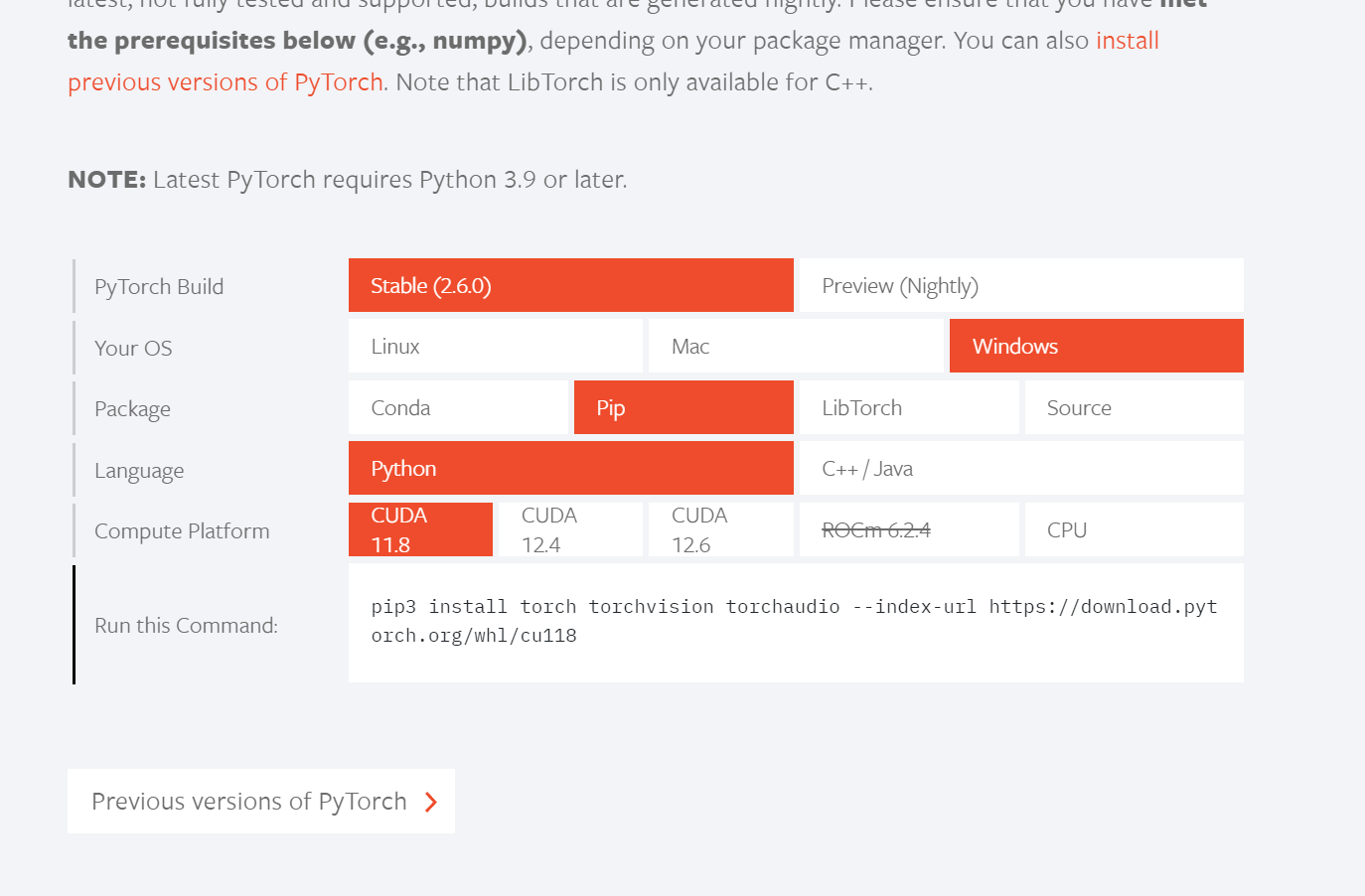Click the arrow icon beside Previous versions
The height and width of the screenshot is (896, 1365).
click(431, 802)
